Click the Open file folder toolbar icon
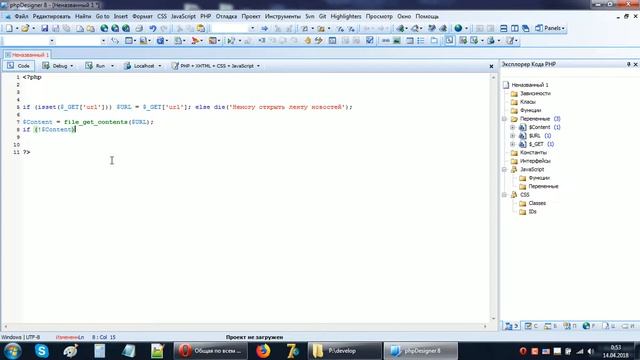This screenshot has width=640, height=360. [25, 28]
